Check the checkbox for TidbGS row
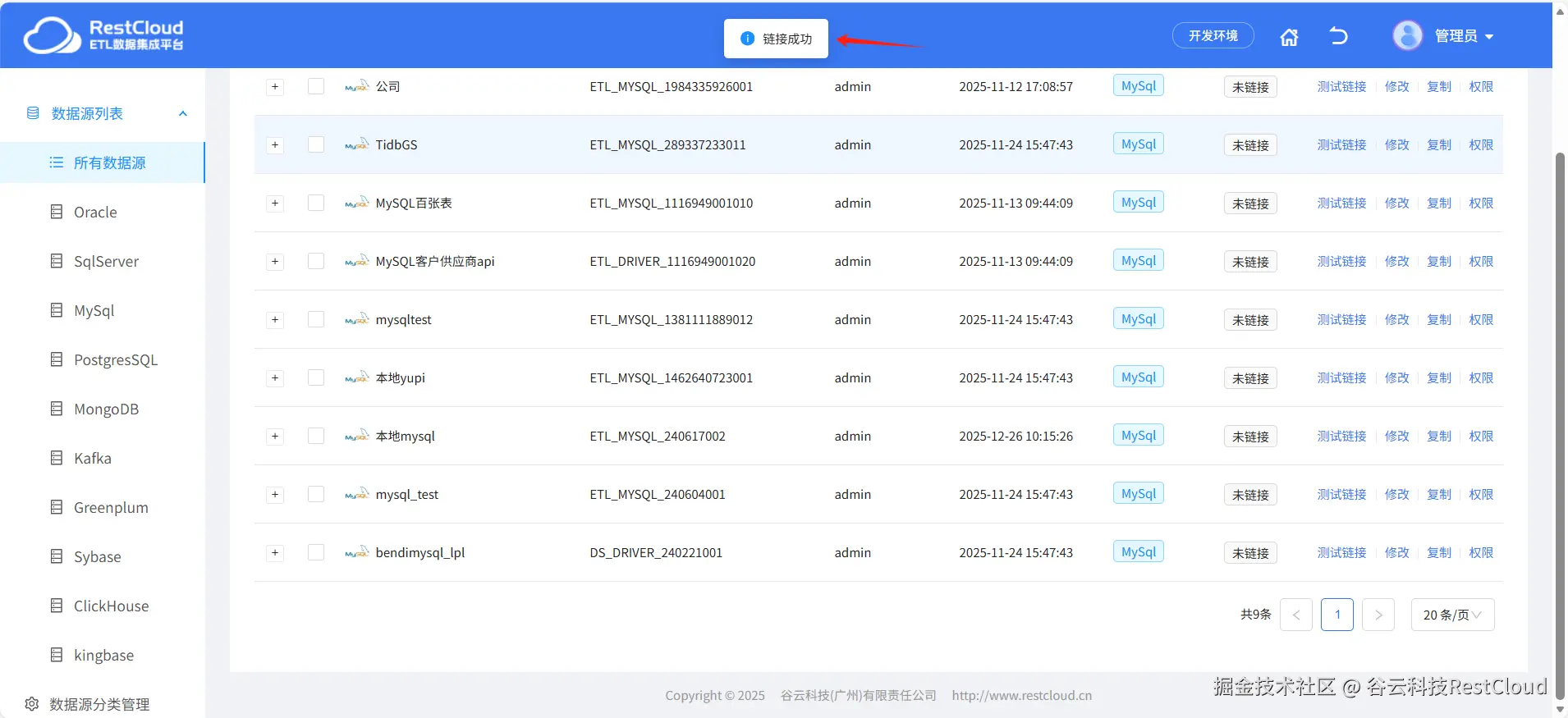 (x=316, y=144)
